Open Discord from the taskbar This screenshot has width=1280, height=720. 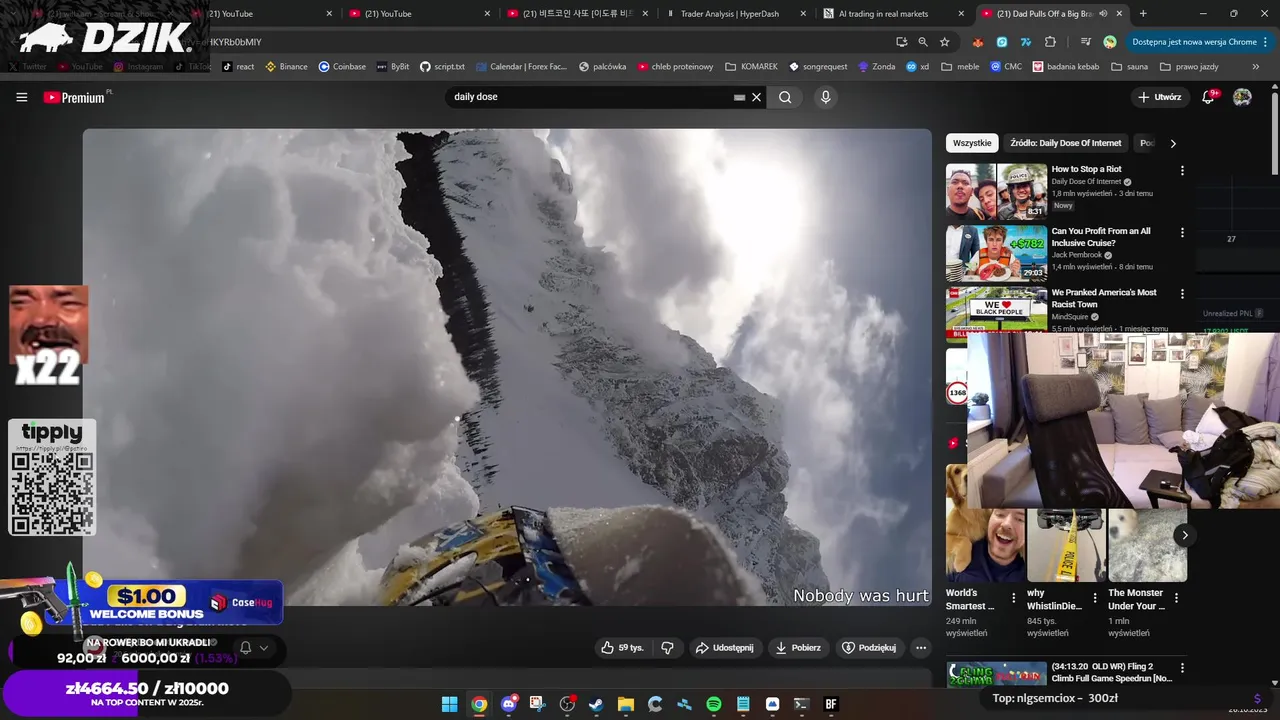(x=509, y=704)
